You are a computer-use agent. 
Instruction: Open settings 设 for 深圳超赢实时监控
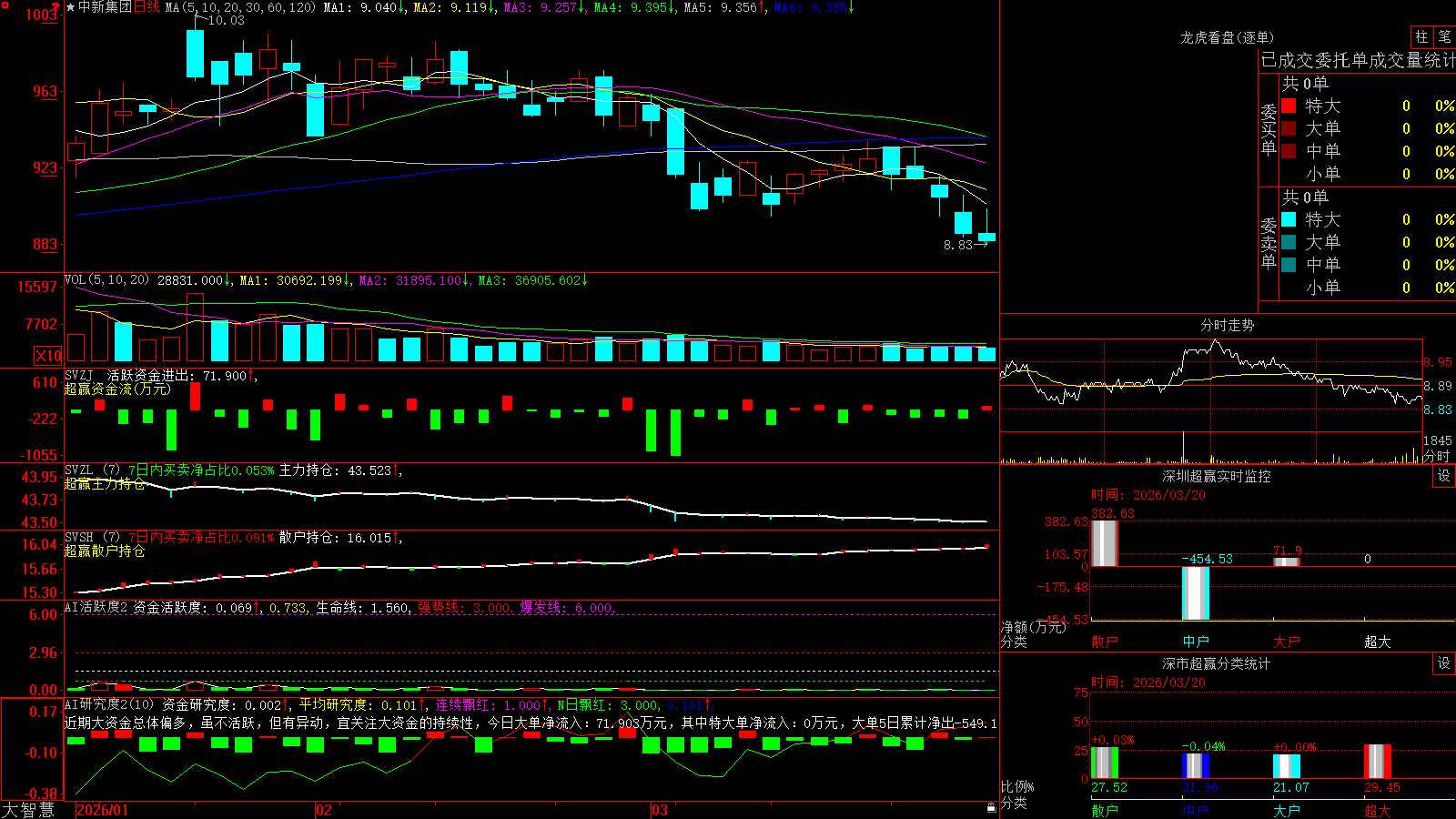(1444, 476)
